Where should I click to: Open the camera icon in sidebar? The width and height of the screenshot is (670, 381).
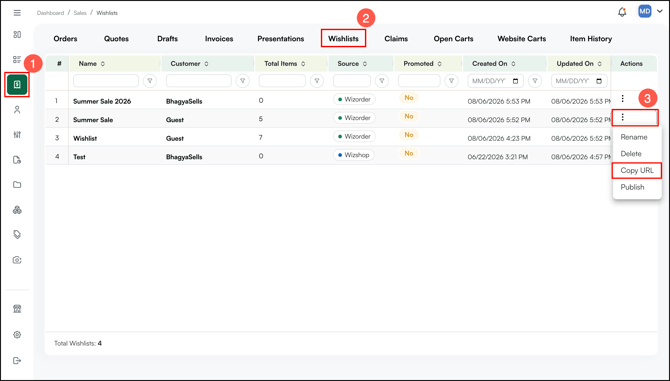coord(17,260)
